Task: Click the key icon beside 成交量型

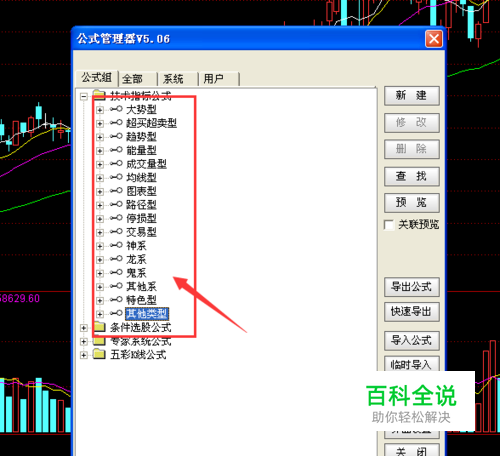Action: 116,163
